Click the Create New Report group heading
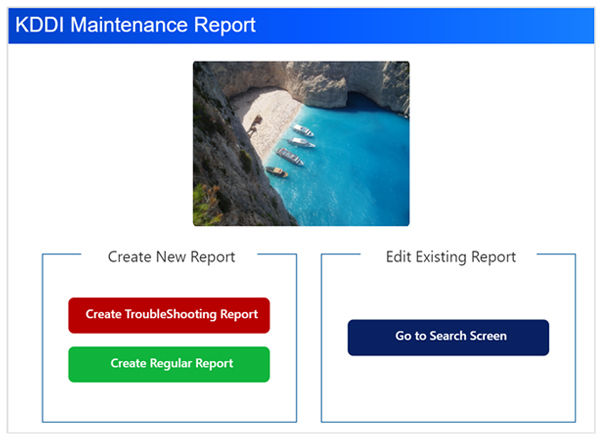This screenshot has height=448, width=600. (171, 257)
